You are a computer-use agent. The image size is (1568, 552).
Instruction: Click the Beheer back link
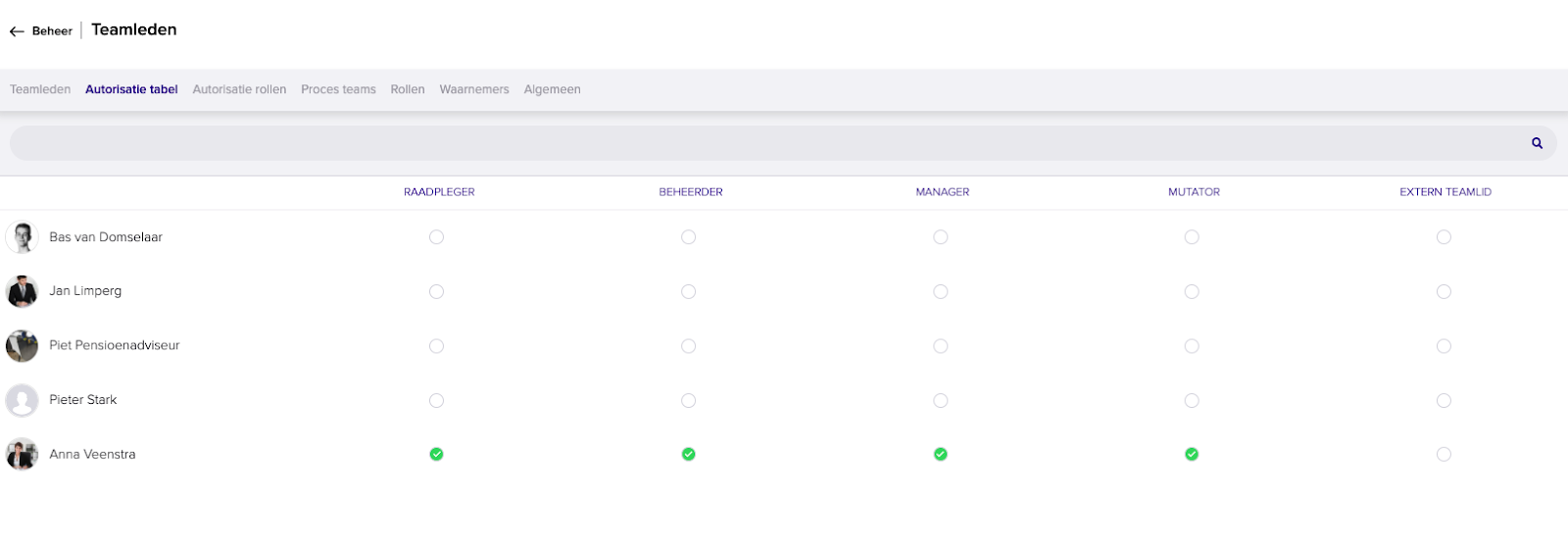(52, 31)
